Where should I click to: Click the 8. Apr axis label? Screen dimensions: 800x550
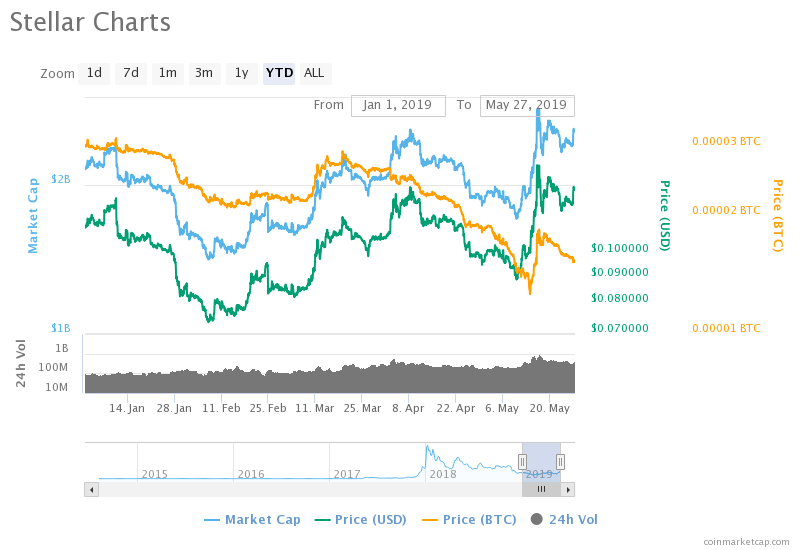coord(408,409)
